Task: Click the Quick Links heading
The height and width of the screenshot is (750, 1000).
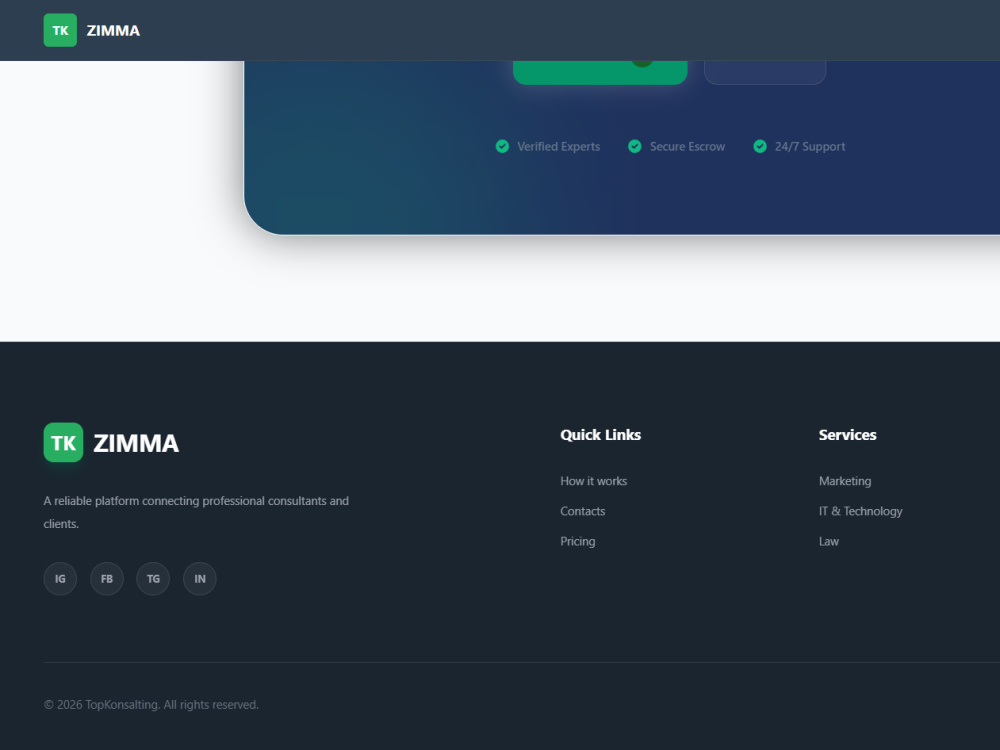Action: [x=600, y=435]
